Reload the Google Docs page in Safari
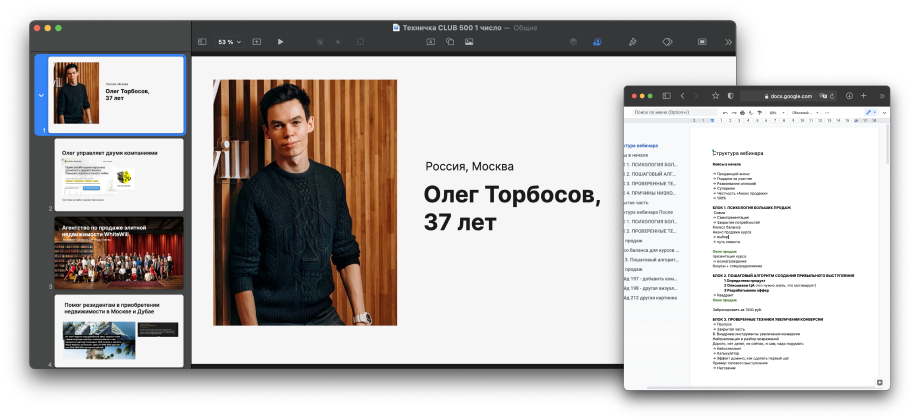 [x=832, y=96]
